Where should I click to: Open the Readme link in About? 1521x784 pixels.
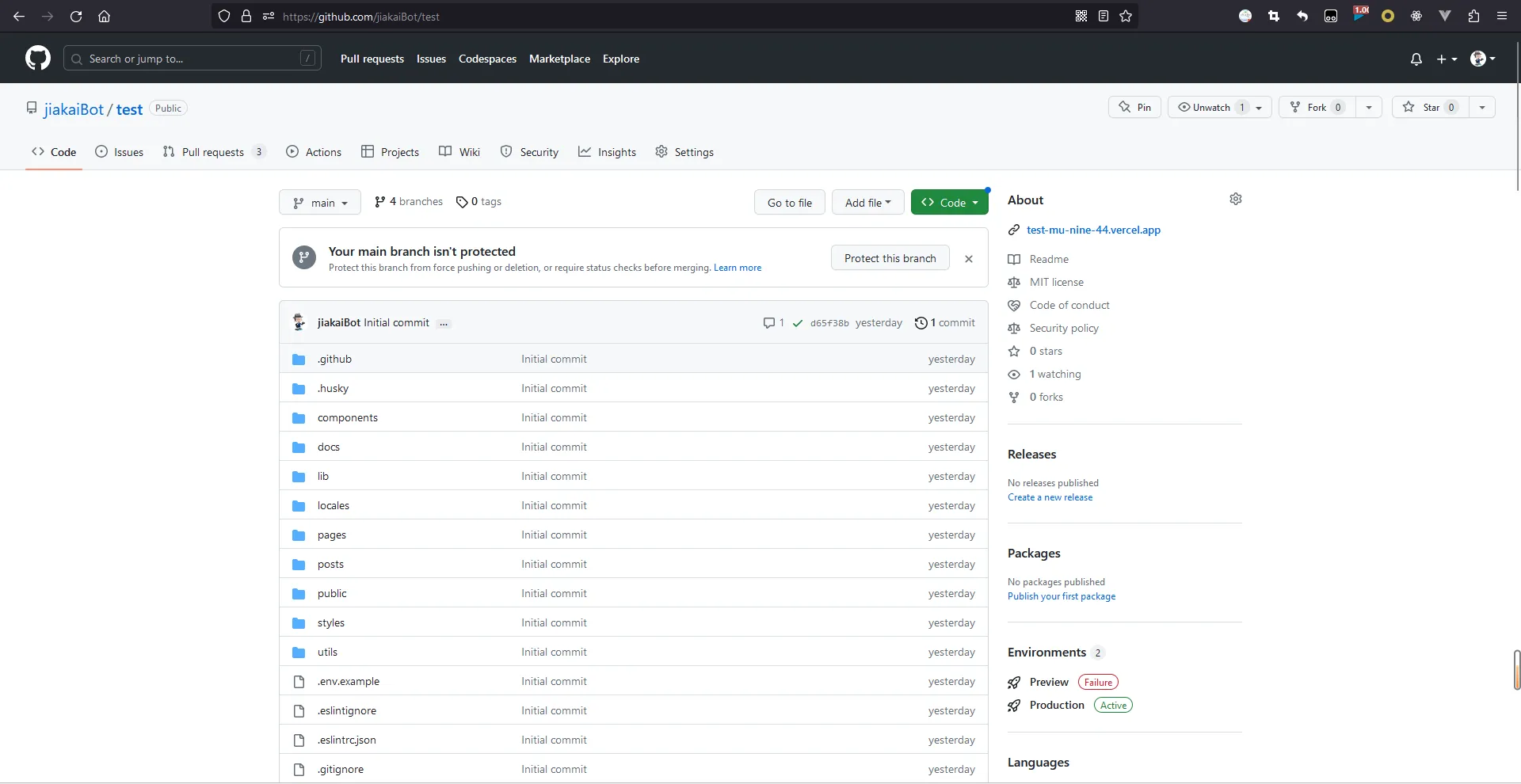pos(1039,260)
